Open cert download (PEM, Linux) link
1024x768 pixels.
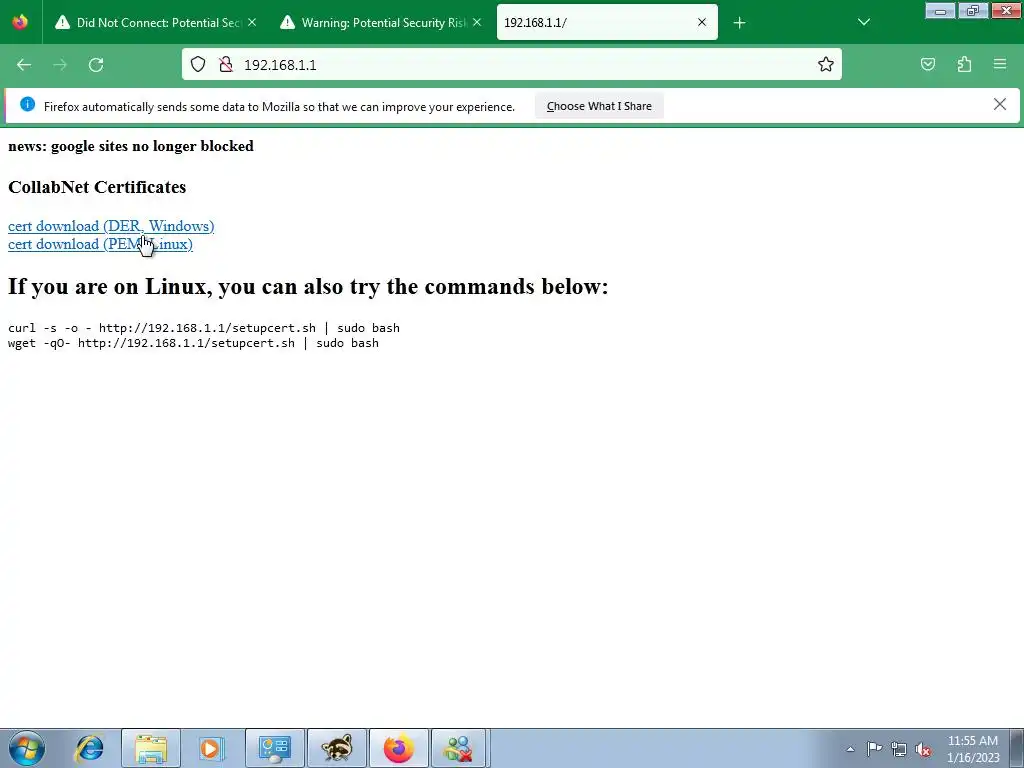tap(100, 244)
